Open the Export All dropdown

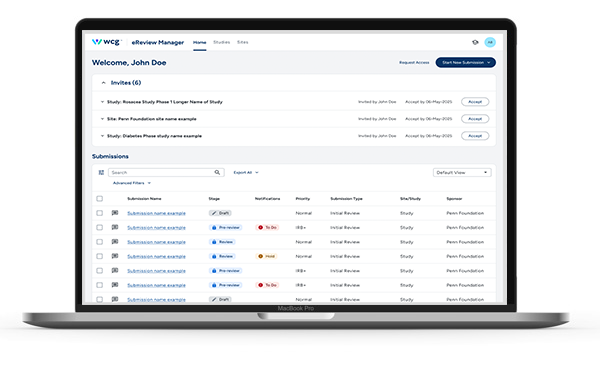click(x=246, y=173)
